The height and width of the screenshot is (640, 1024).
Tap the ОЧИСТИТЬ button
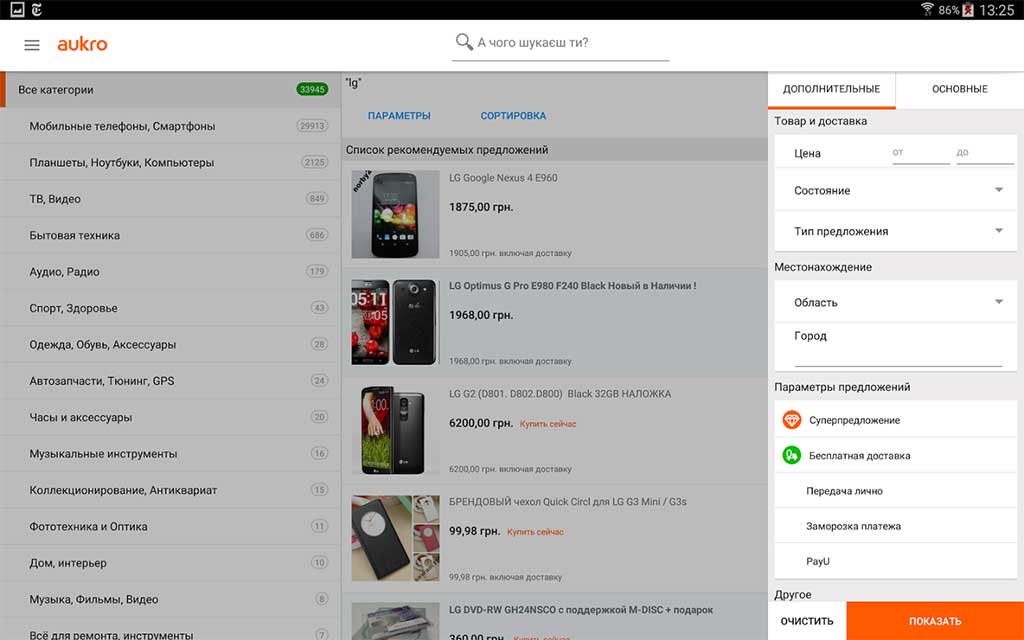[x=807, y=621]
